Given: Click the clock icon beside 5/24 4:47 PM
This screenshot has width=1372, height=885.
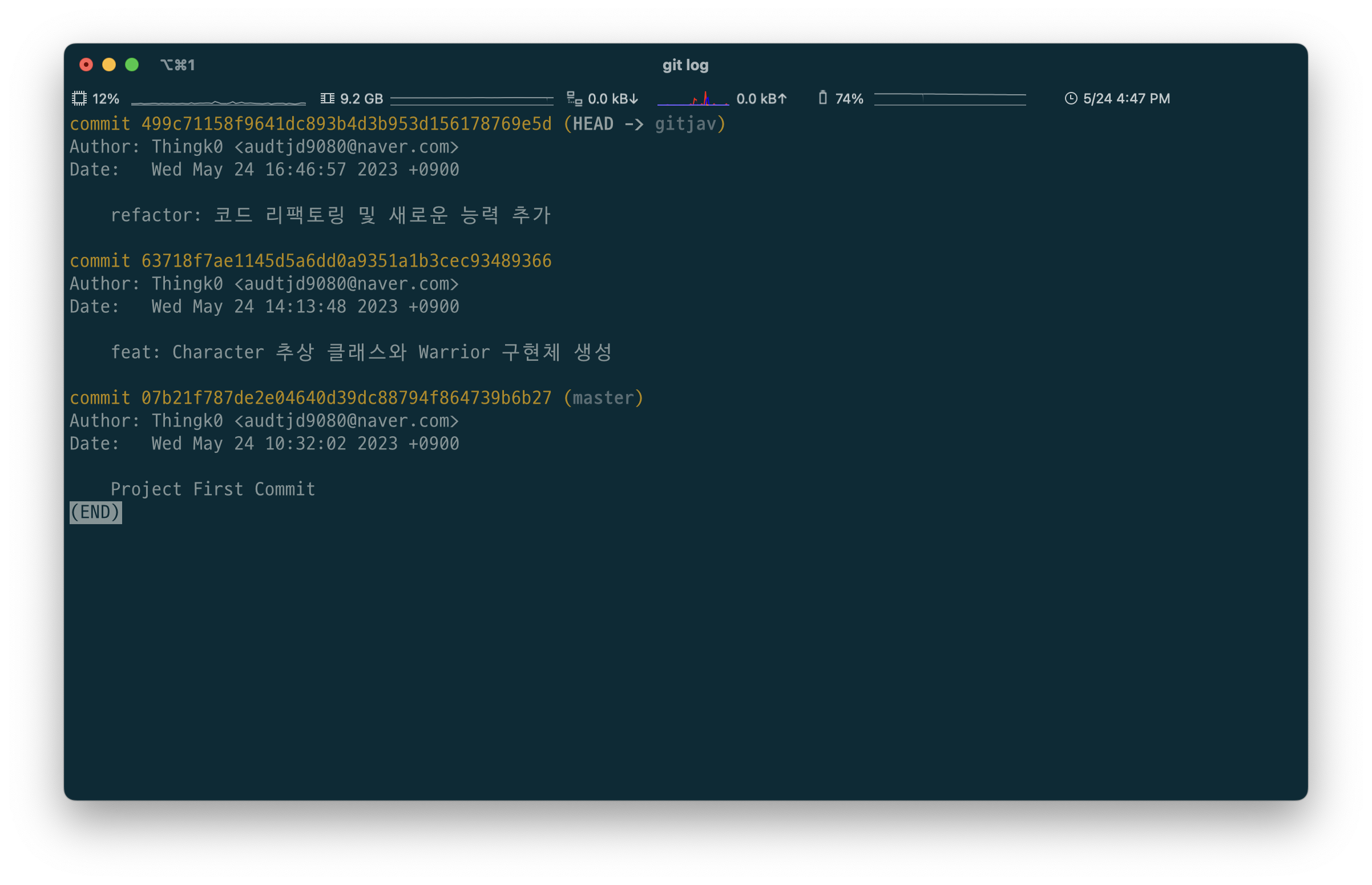Looking at the screenshot, I should 1071,99.
